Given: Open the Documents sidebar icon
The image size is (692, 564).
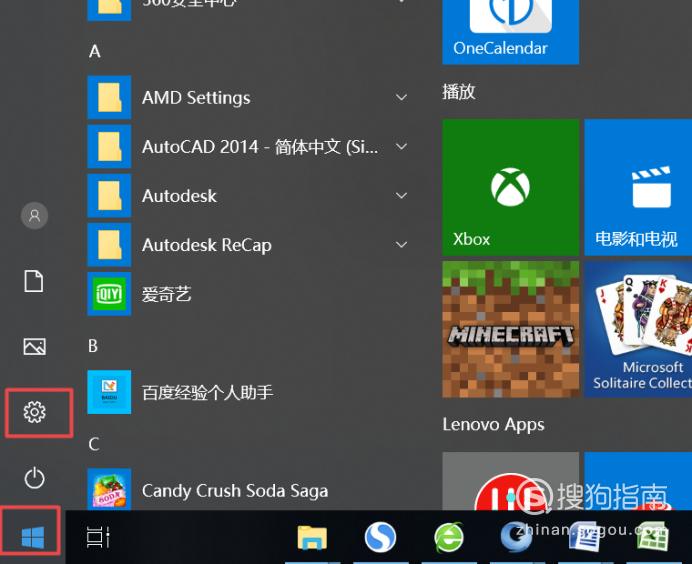Looking at the screenshot, I should click(x=34, y=281).
